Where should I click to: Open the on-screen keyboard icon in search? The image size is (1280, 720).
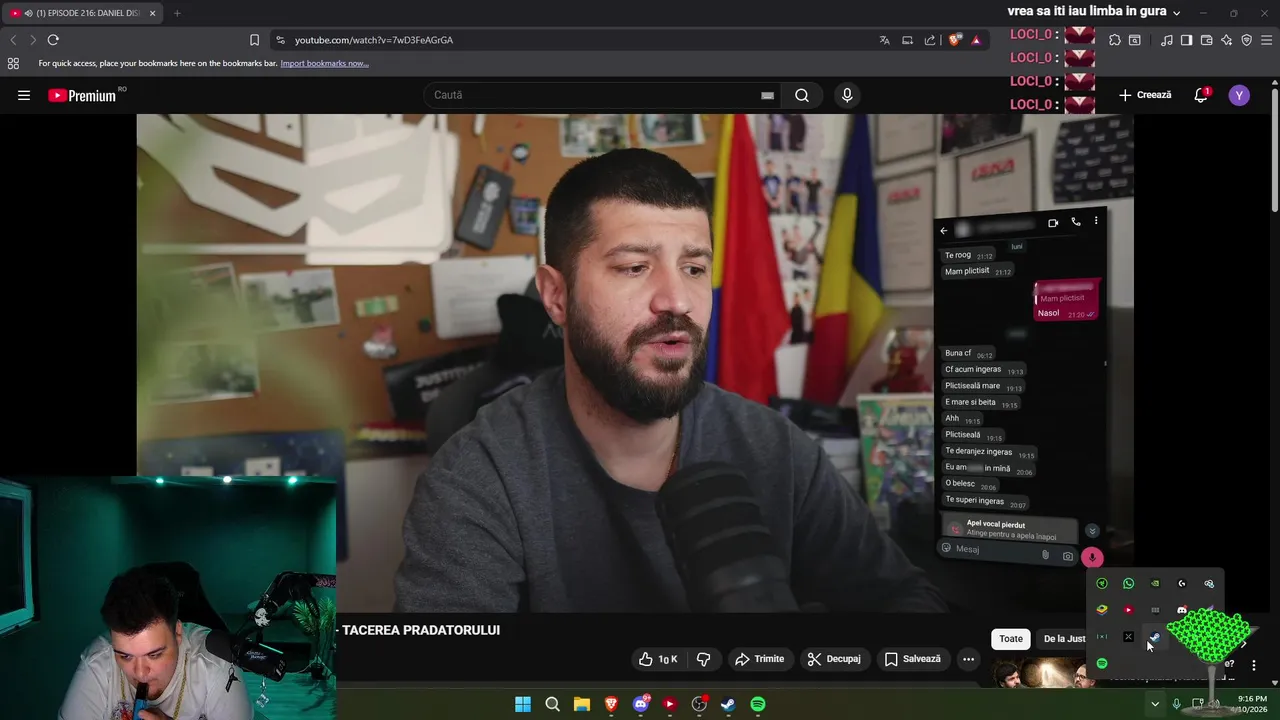point(767,95)
